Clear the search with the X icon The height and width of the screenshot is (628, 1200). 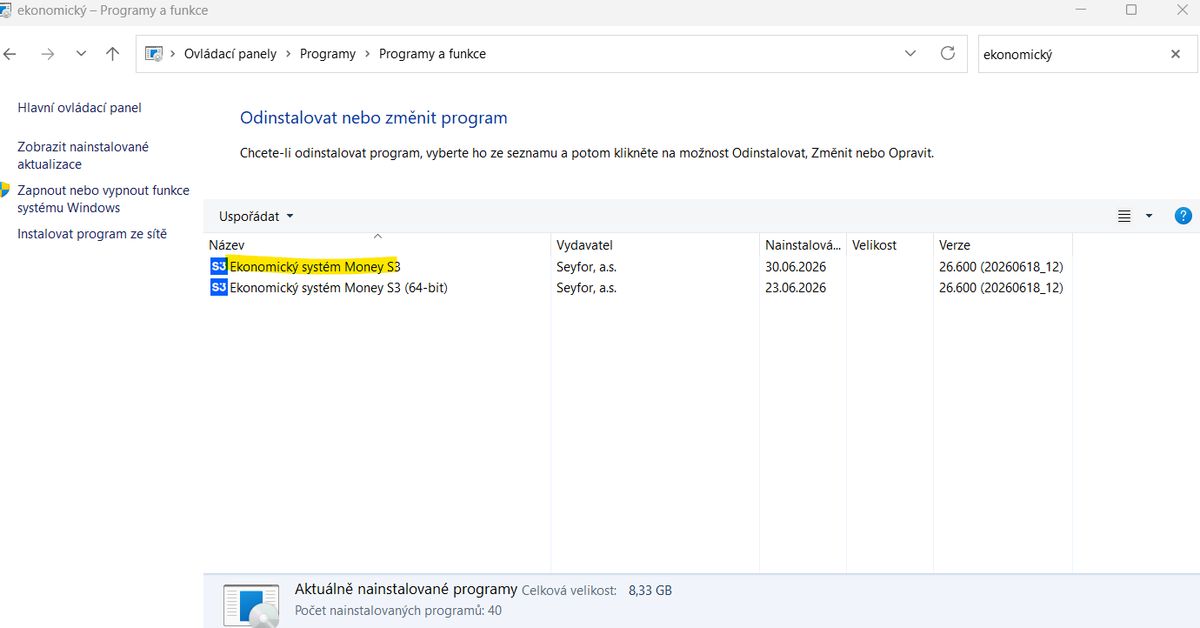tap(1176, 54)
